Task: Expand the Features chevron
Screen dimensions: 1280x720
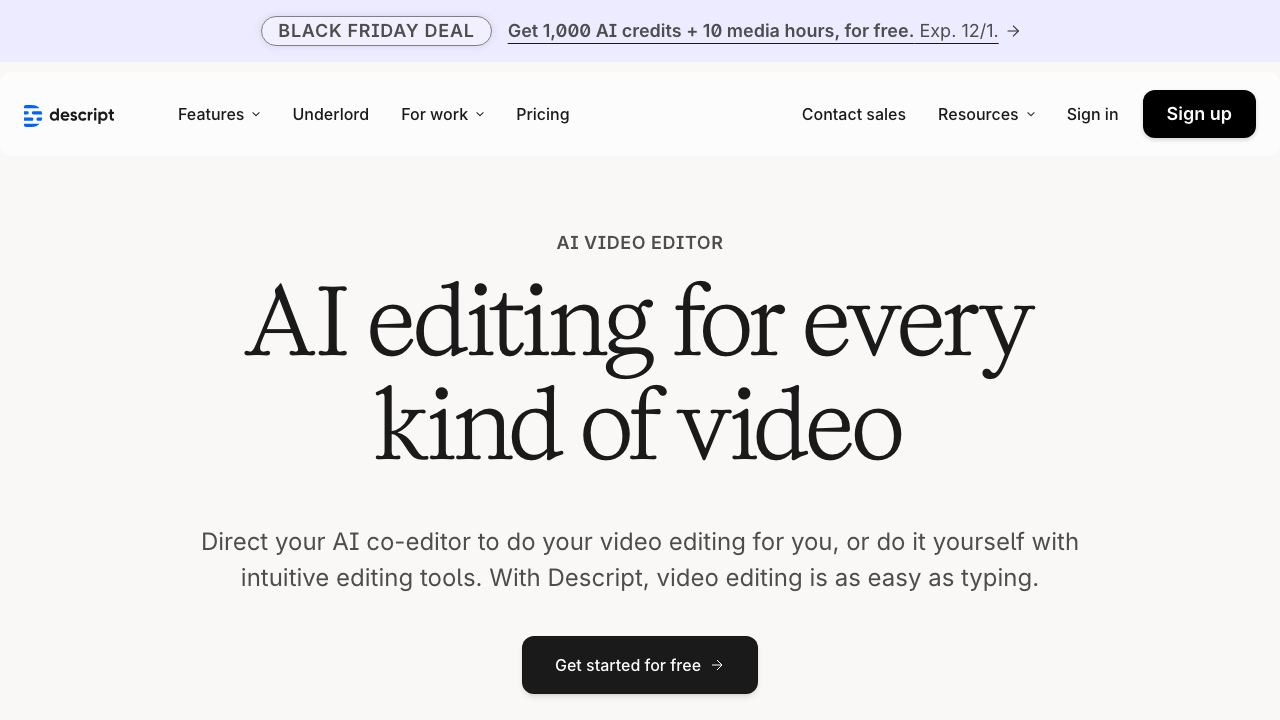Action: click(256, 115)
